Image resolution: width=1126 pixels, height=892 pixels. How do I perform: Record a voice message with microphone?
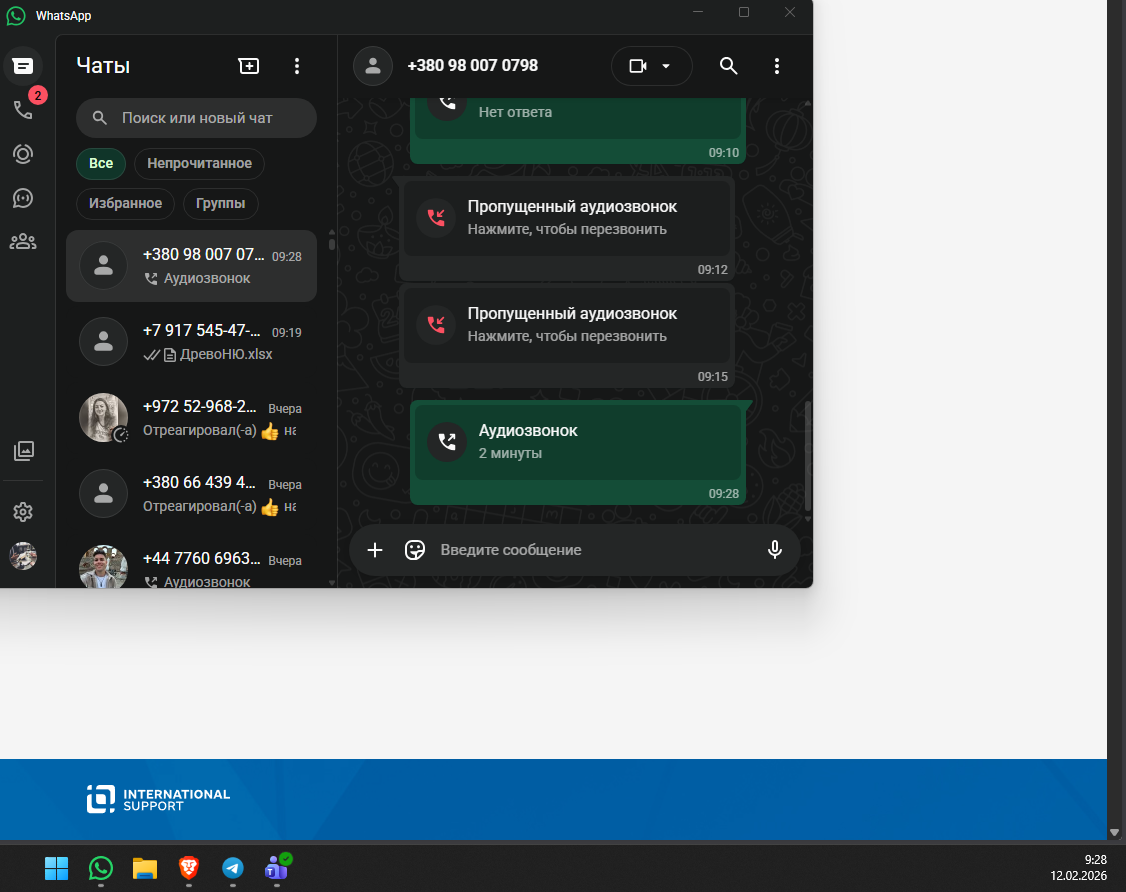pyautogui.click(x=775, y=550)
